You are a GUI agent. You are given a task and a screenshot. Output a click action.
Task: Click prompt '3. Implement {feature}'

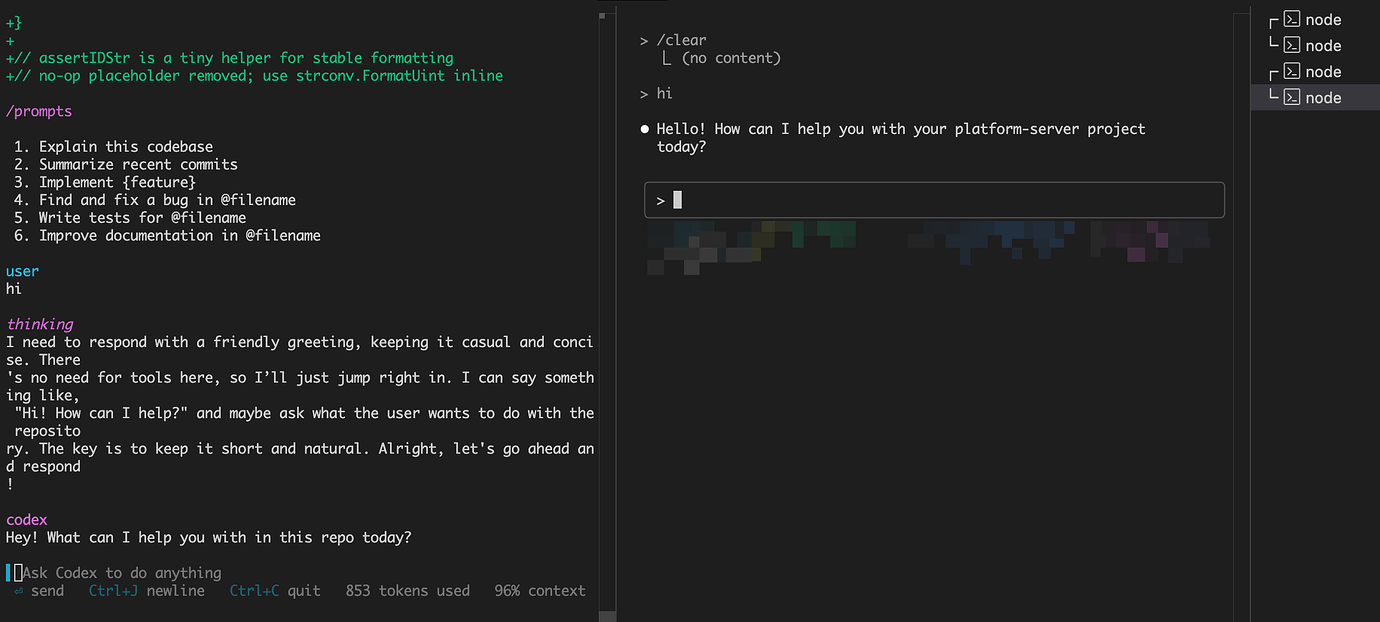[x=105, y=182]
